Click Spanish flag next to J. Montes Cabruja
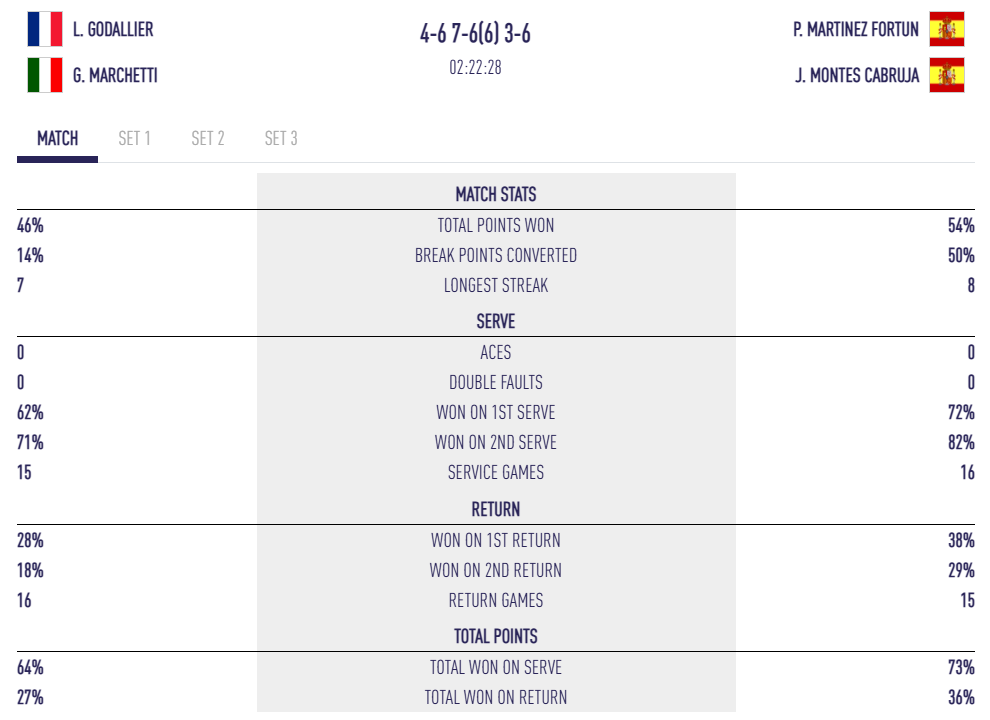 (946, 75)
